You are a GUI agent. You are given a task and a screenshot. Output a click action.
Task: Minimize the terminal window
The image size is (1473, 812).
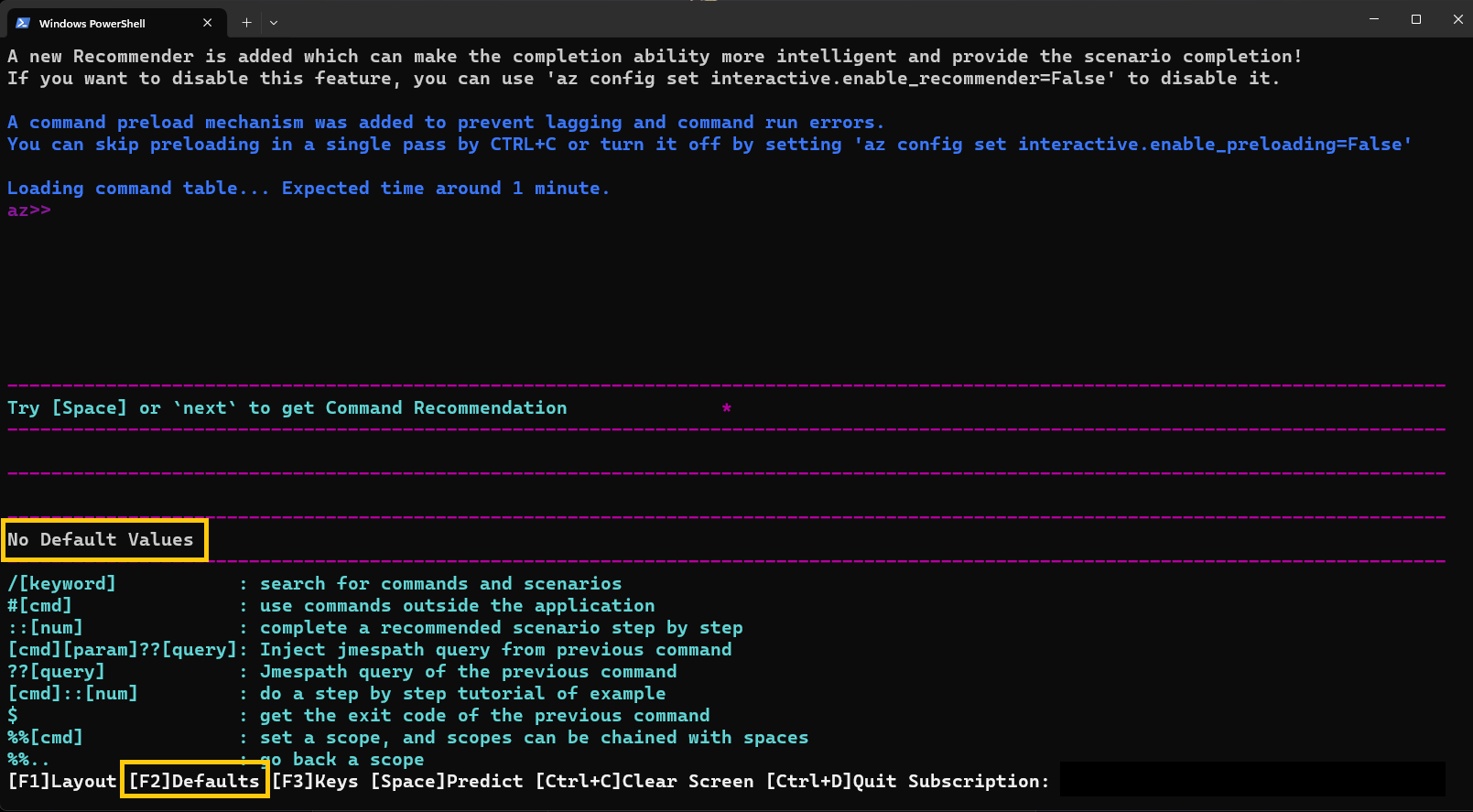(x=1373, y=19)
